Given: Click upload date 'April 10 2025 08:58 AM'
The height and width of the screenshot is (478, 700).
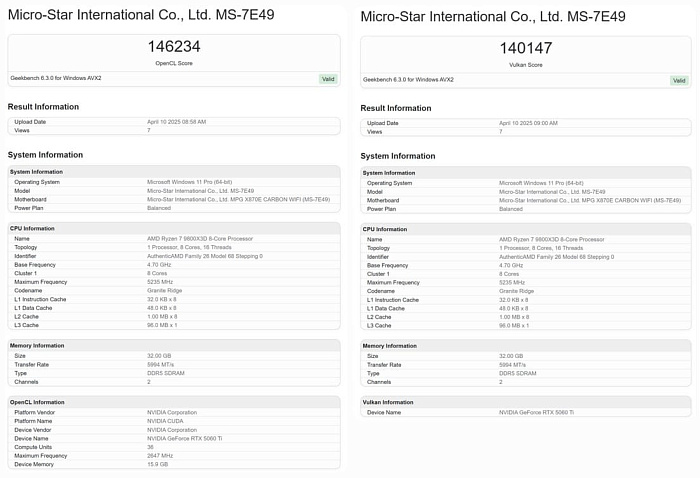Looking at the screenshot, I should click(x=177, y=122).
